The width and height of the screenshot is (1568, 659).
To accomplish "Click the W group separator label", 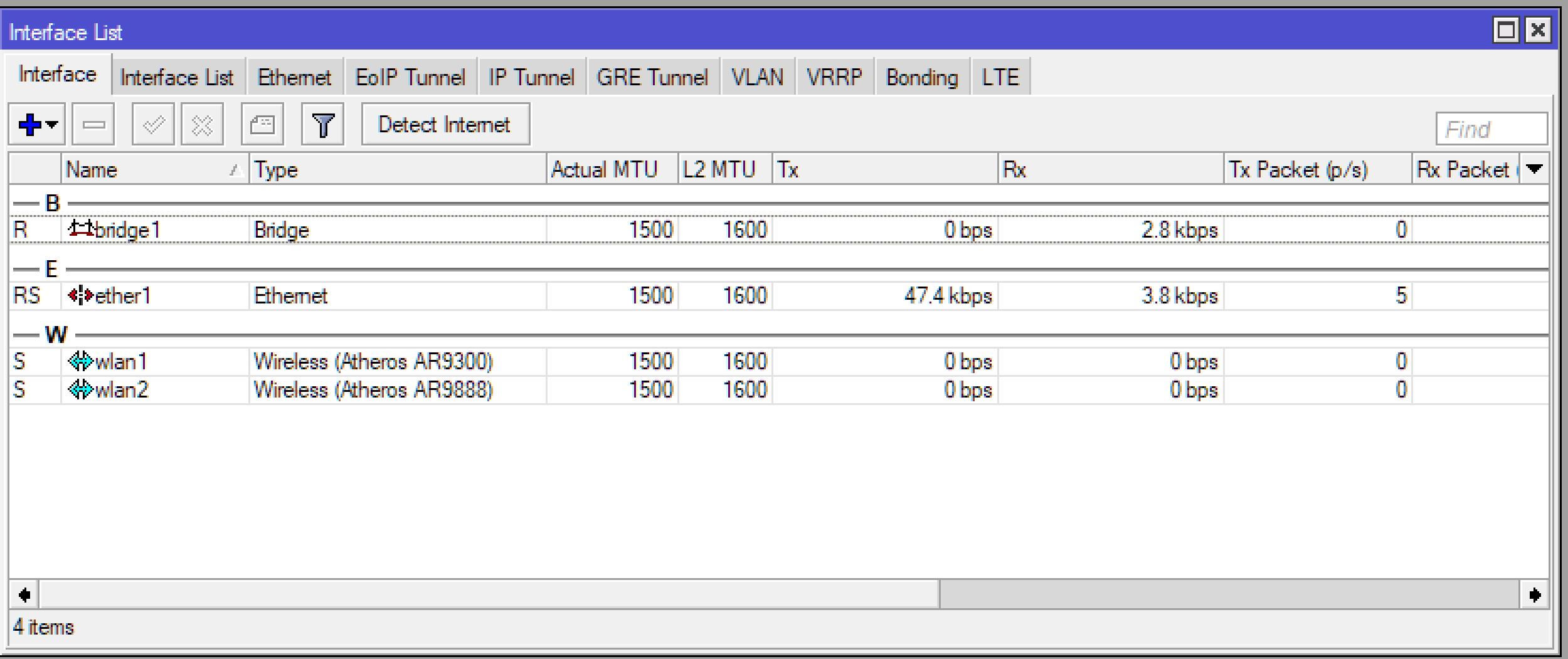I will [x=56, y=334].
